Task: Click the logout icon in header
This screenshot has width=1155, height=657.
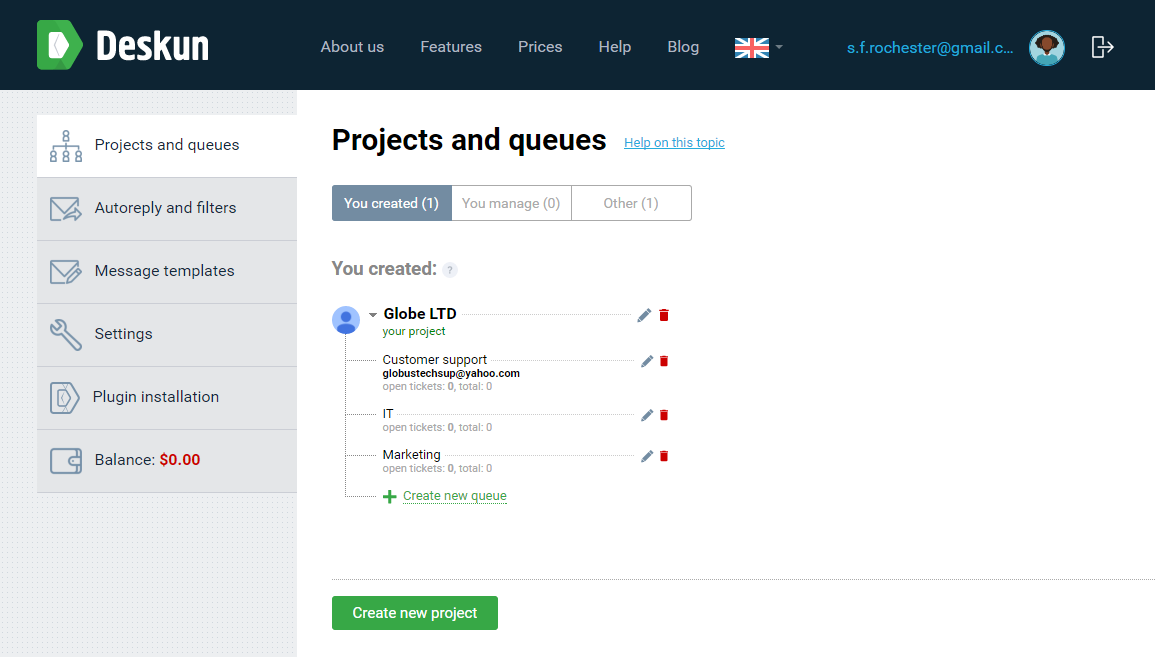Action: [x=1102, y=47]
